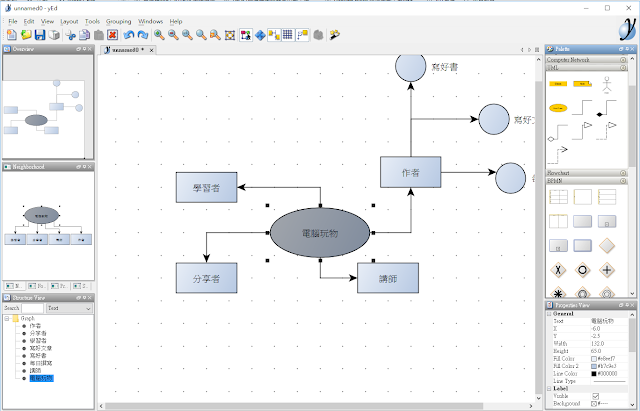Open the View menu
Image resolution: width=640 pixels, height=411 pixels.
[x=47, y=21]
